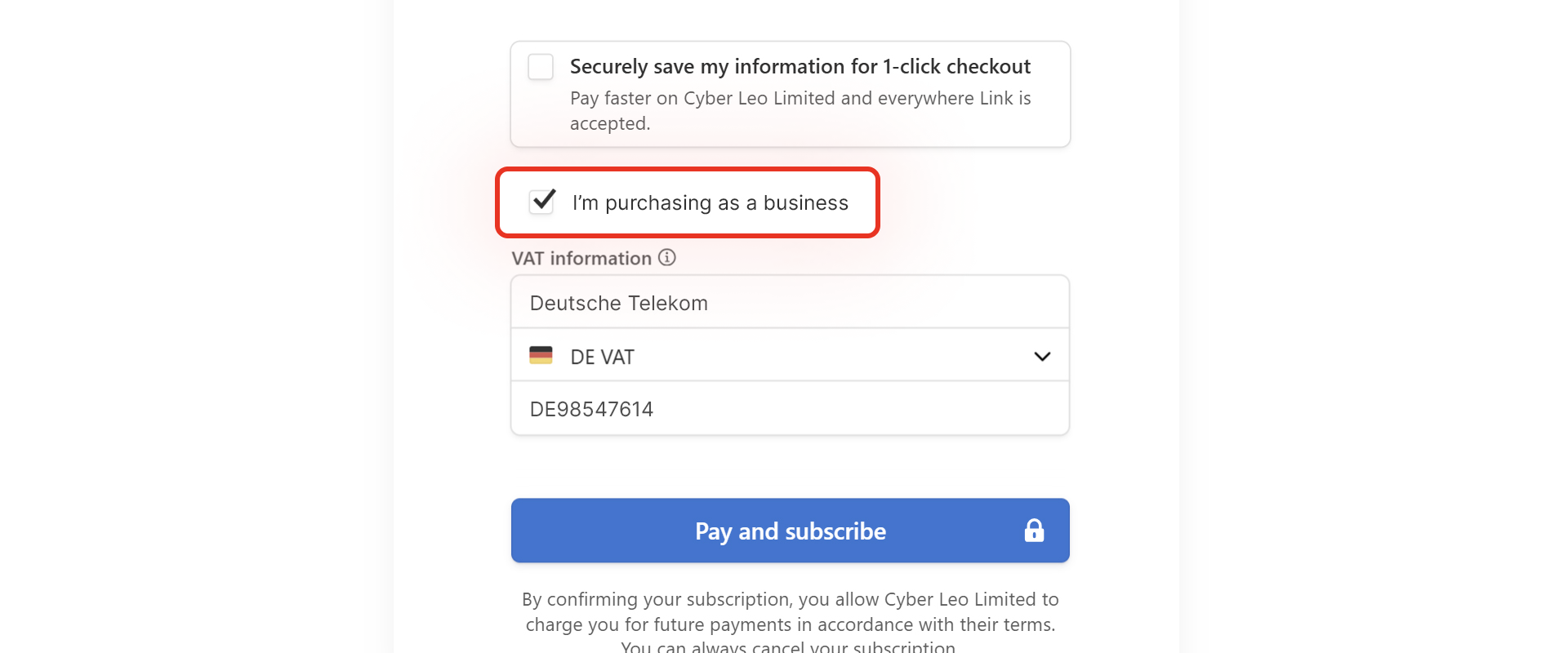Expand the VAT type chevron arrow
Image resolution: width=1568 pixels, height=653 pixels.
point(1042,357)
